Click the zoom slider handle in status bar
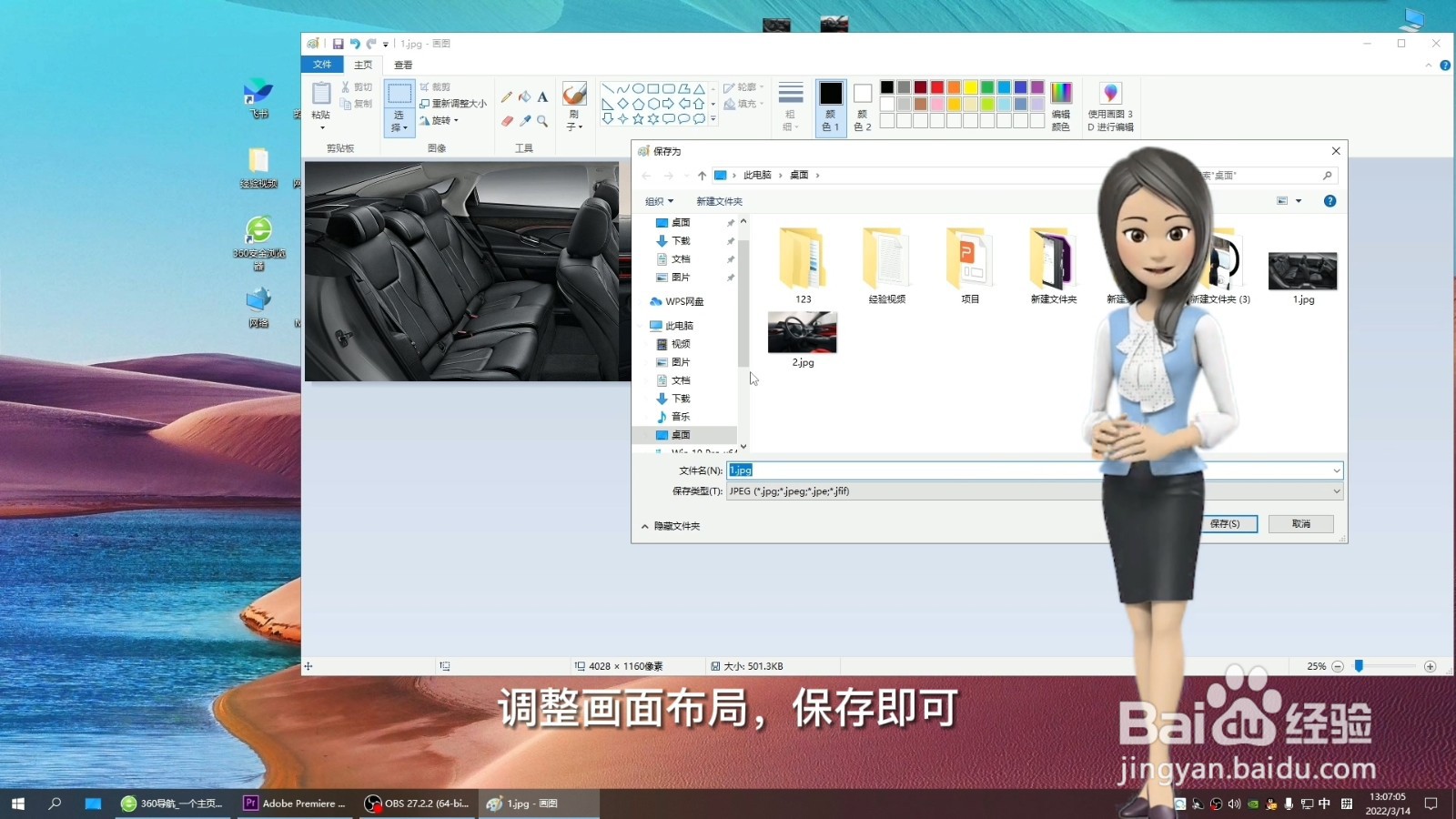 1359,667
